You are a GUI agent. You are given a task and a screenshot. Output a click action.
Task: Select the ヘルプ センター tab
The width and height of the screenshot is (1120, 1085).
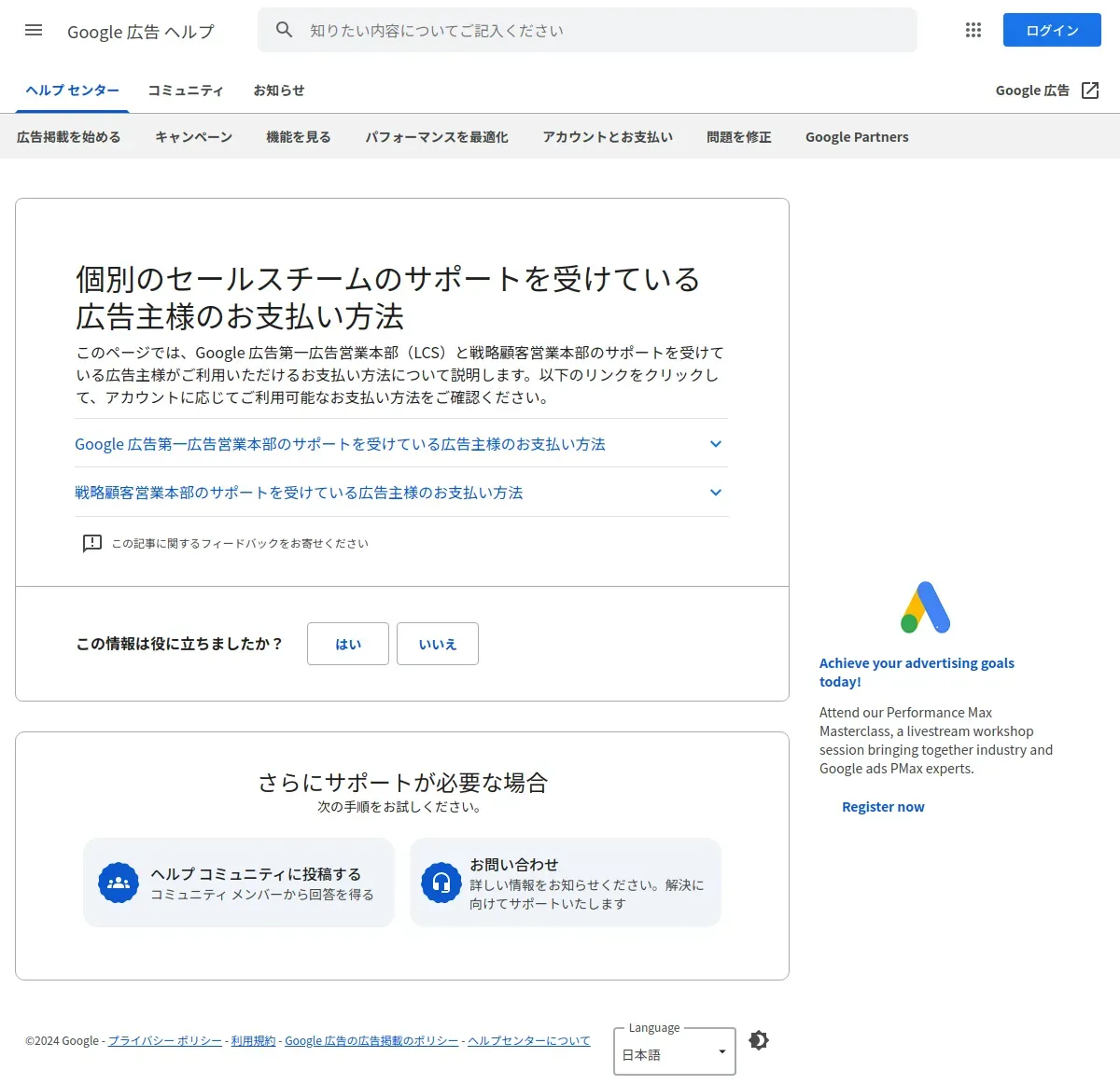coord(73,90)
